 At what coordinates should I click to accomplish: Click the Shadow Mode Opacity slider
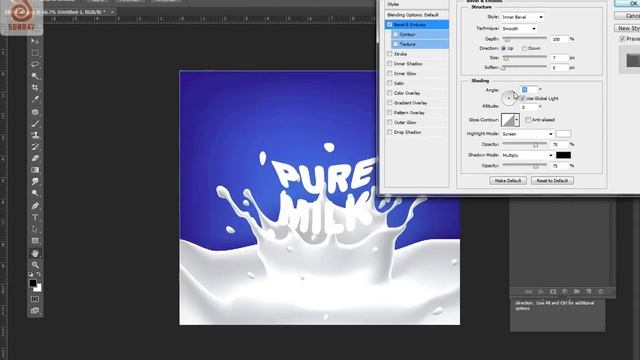(x=524, y=166)
